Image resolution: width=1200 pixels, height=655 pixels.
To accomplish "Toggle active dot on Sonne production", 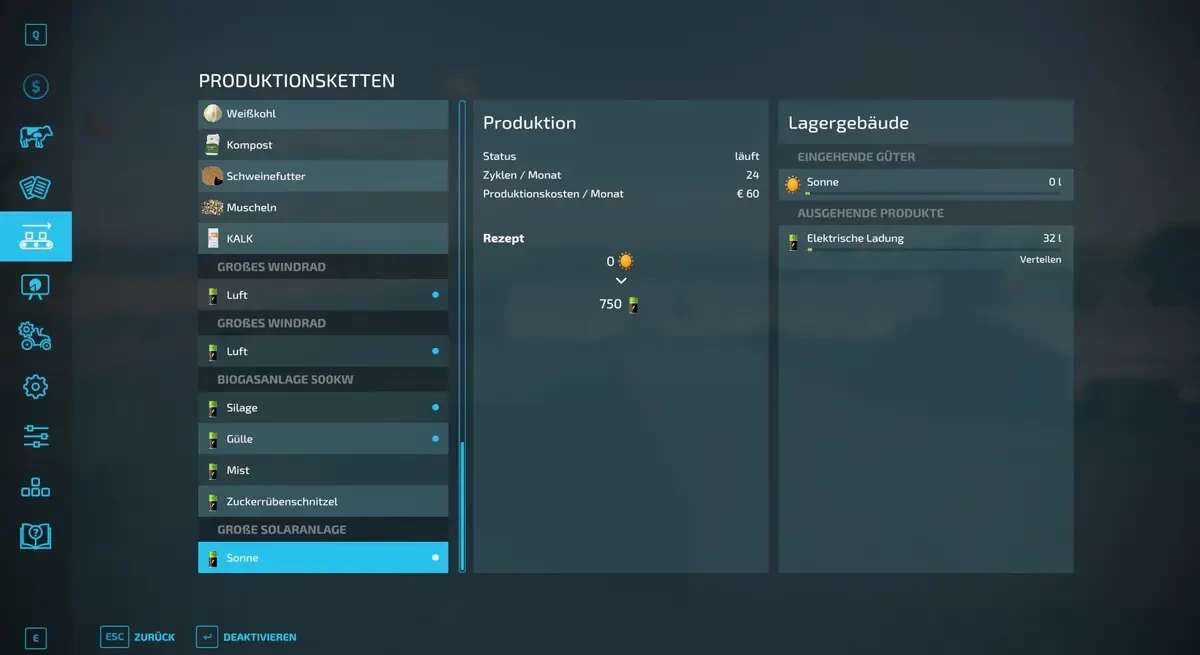I will pos(435,558).
